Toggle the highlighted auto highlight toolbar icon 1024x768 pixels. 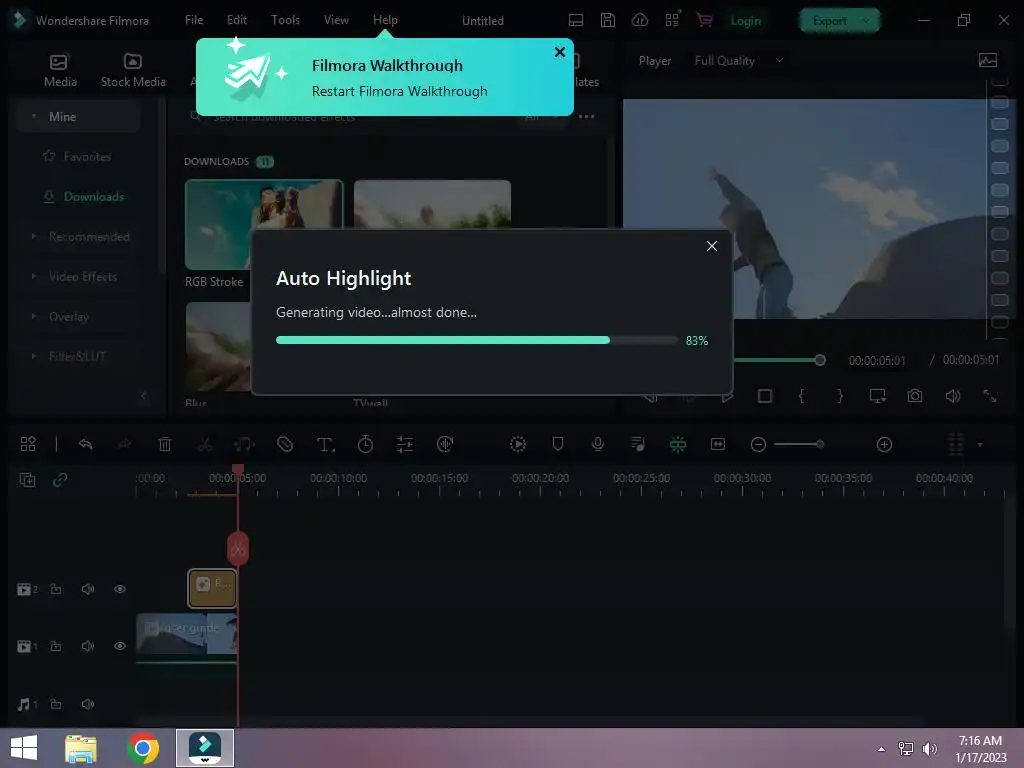pyautogui.click(x=678, y=444)
